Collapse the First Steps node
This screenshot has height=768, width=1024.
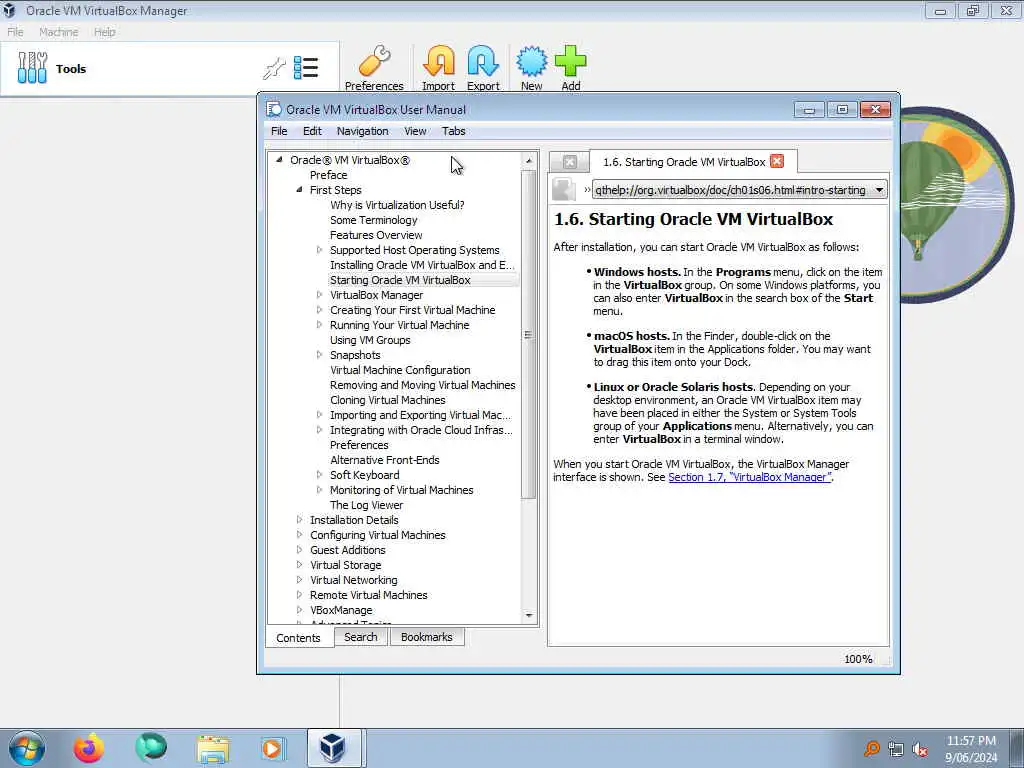point(299,189)
